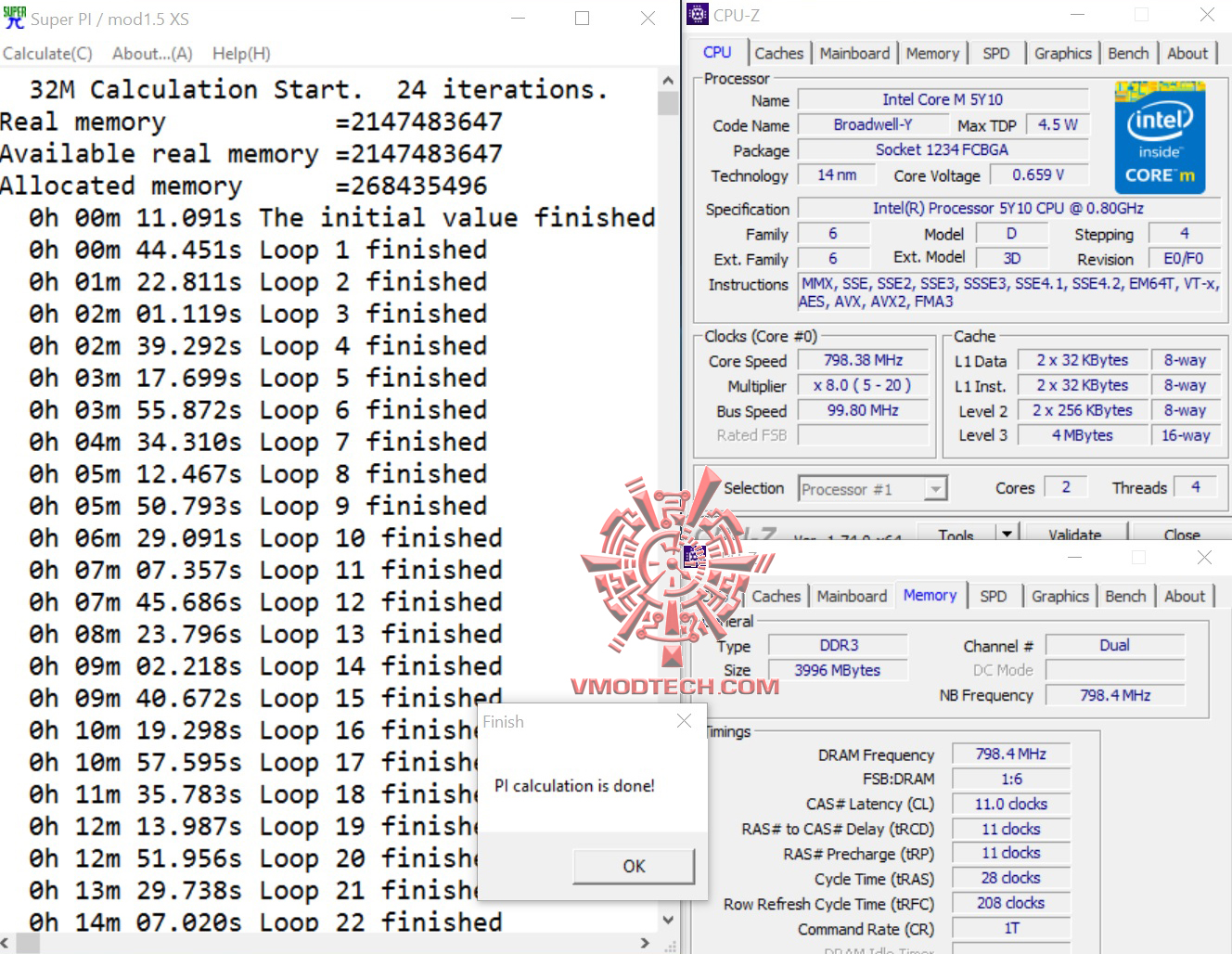The image size is (1232, 954).
Task: Click the Bus Speed value '99.80 MHz'
Action: tap(863, 410)
